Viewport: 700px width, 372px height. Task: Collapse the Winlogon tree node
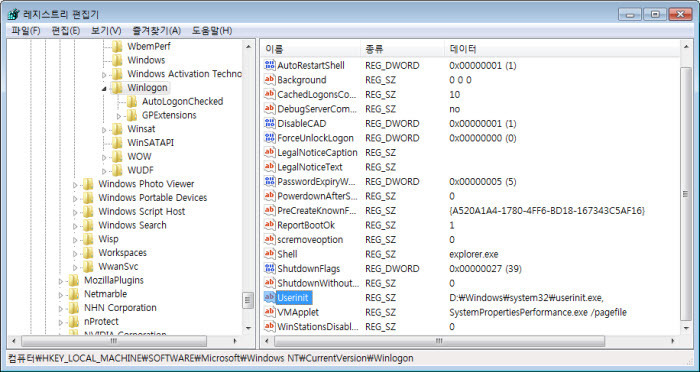[104, 89]
